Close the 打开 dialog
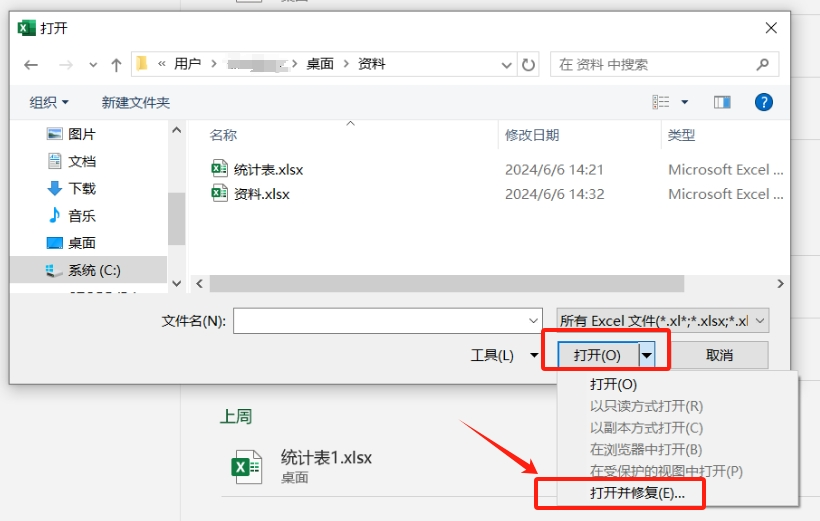820x521 pixels. point(771,28)
